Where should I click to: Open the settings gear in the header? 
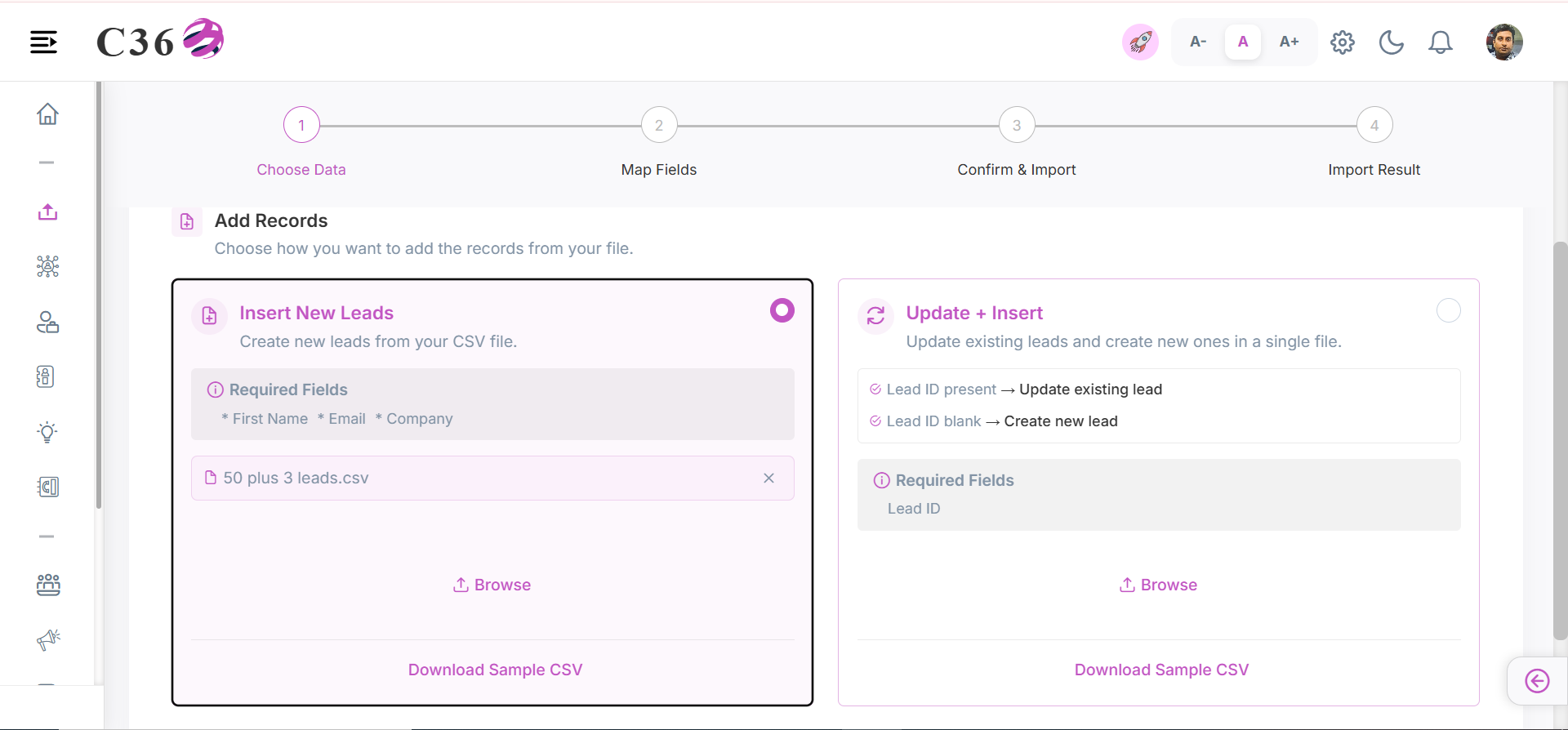[x=1342, y=42]
